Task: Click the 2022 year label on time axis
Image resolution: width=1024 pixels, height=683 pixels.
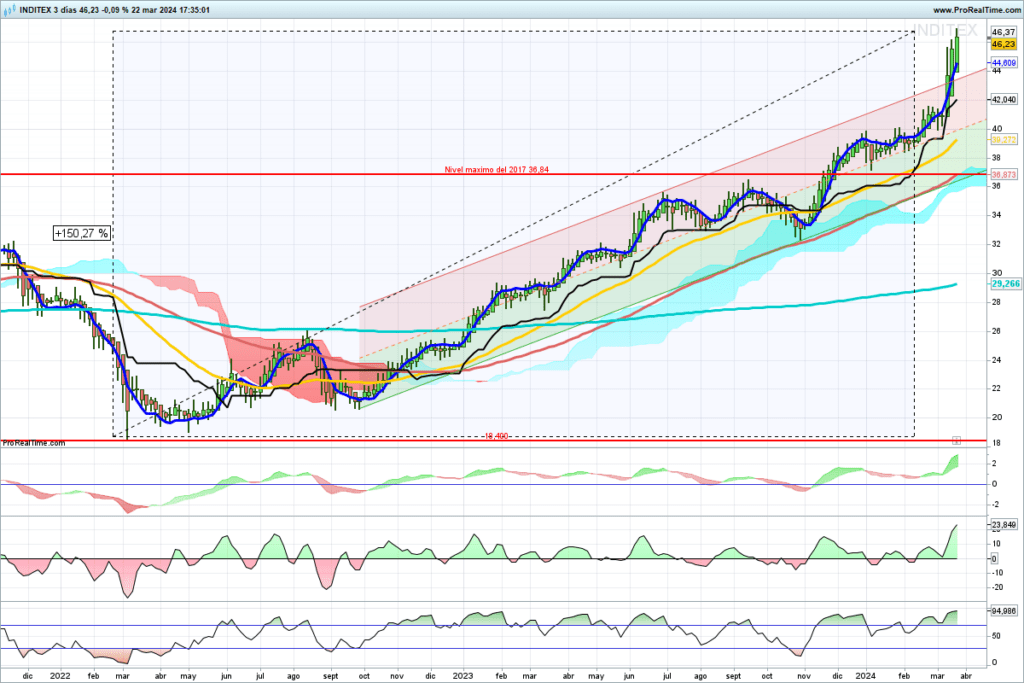Action: pyautogui.click(x=60, y=676)
